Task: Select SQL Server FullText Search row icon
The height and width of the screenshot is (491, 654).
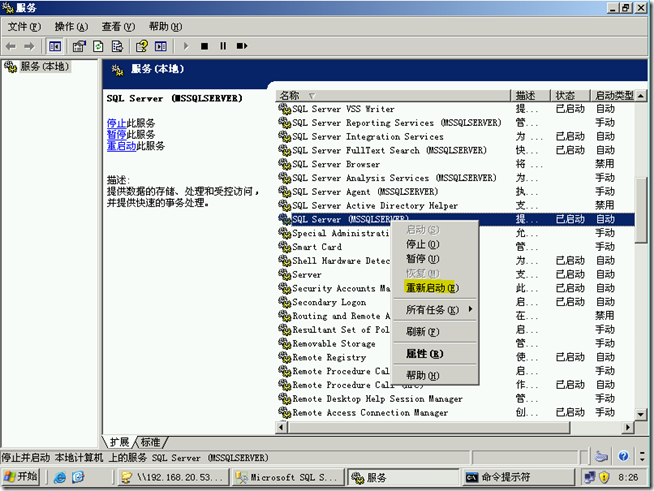Action: [284, 150]
